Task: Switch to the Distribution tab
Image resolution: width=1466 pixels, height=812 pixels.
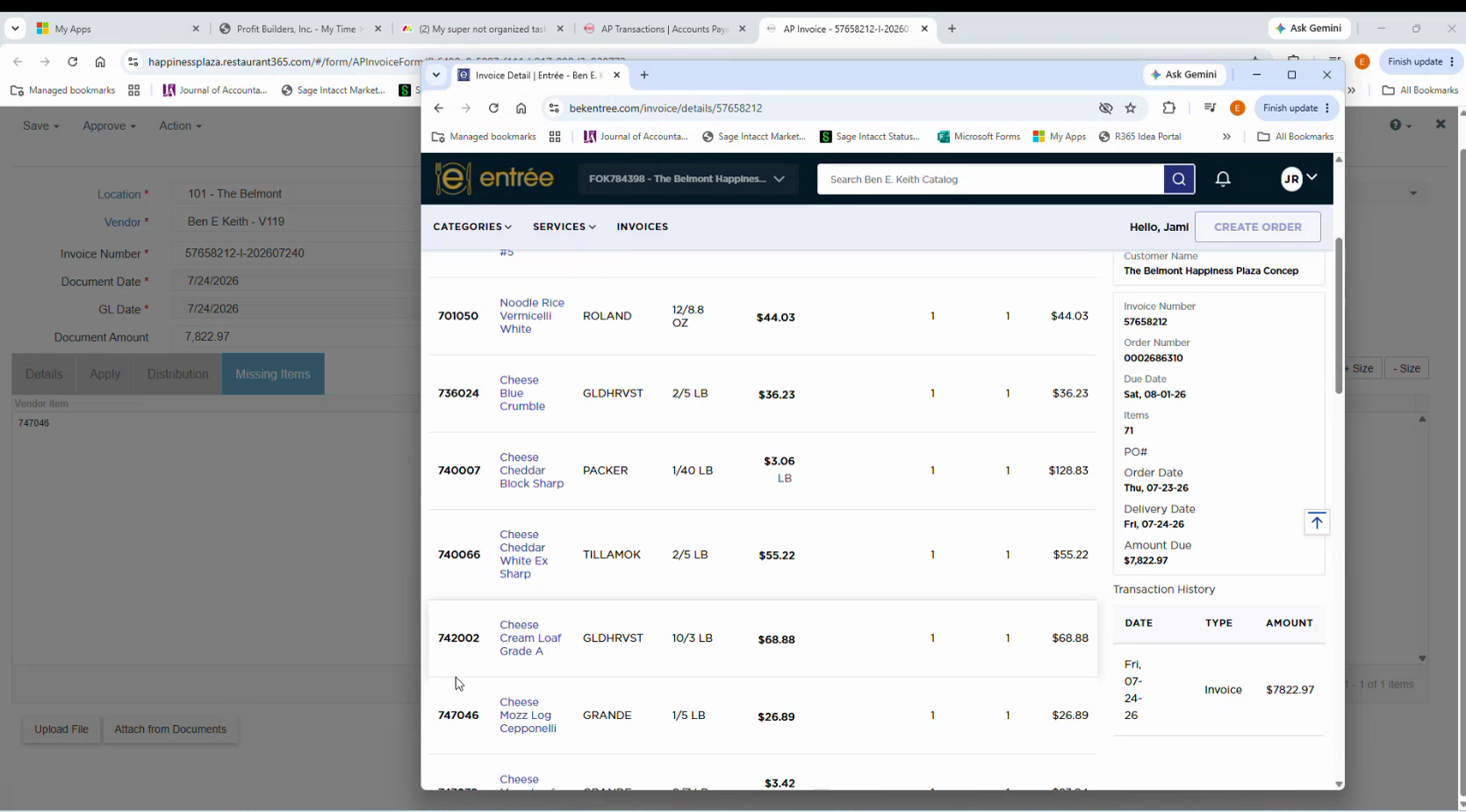Action: tap(178, 374)
